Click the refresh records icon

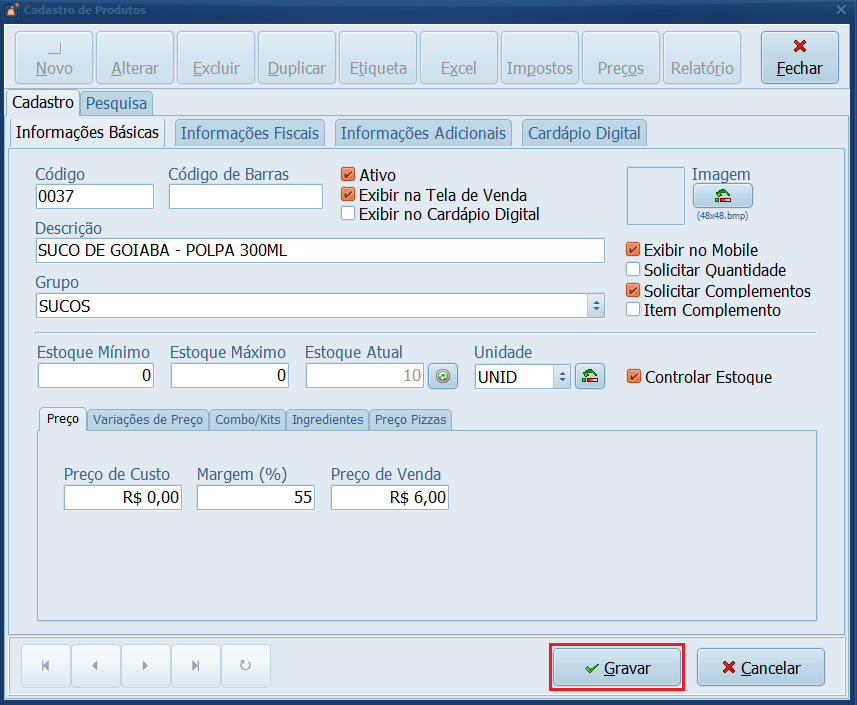[x=246, y=666]
